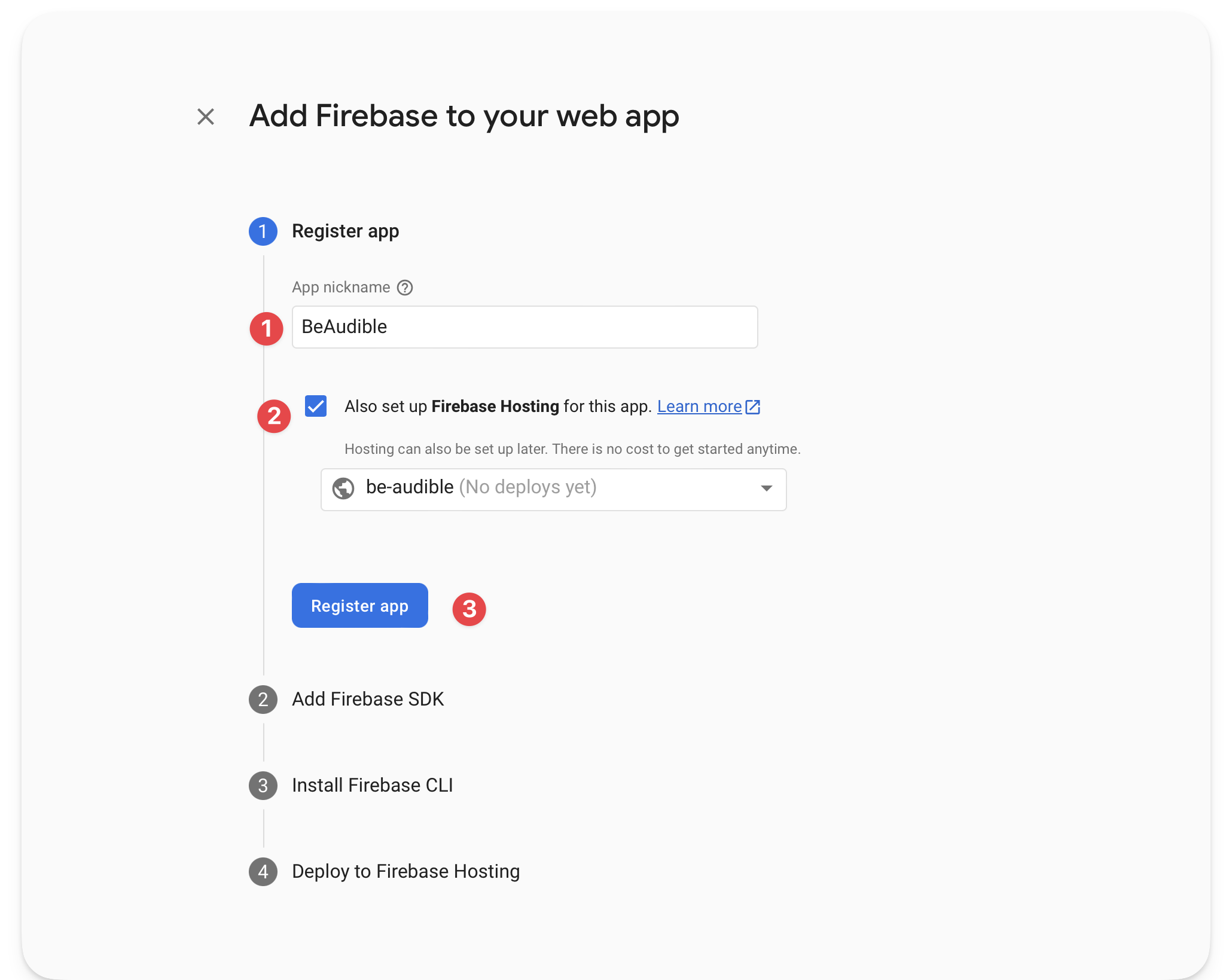Open the Learn more link
1232x980 pixels.
pyautogui.click(x=700, y=406)
